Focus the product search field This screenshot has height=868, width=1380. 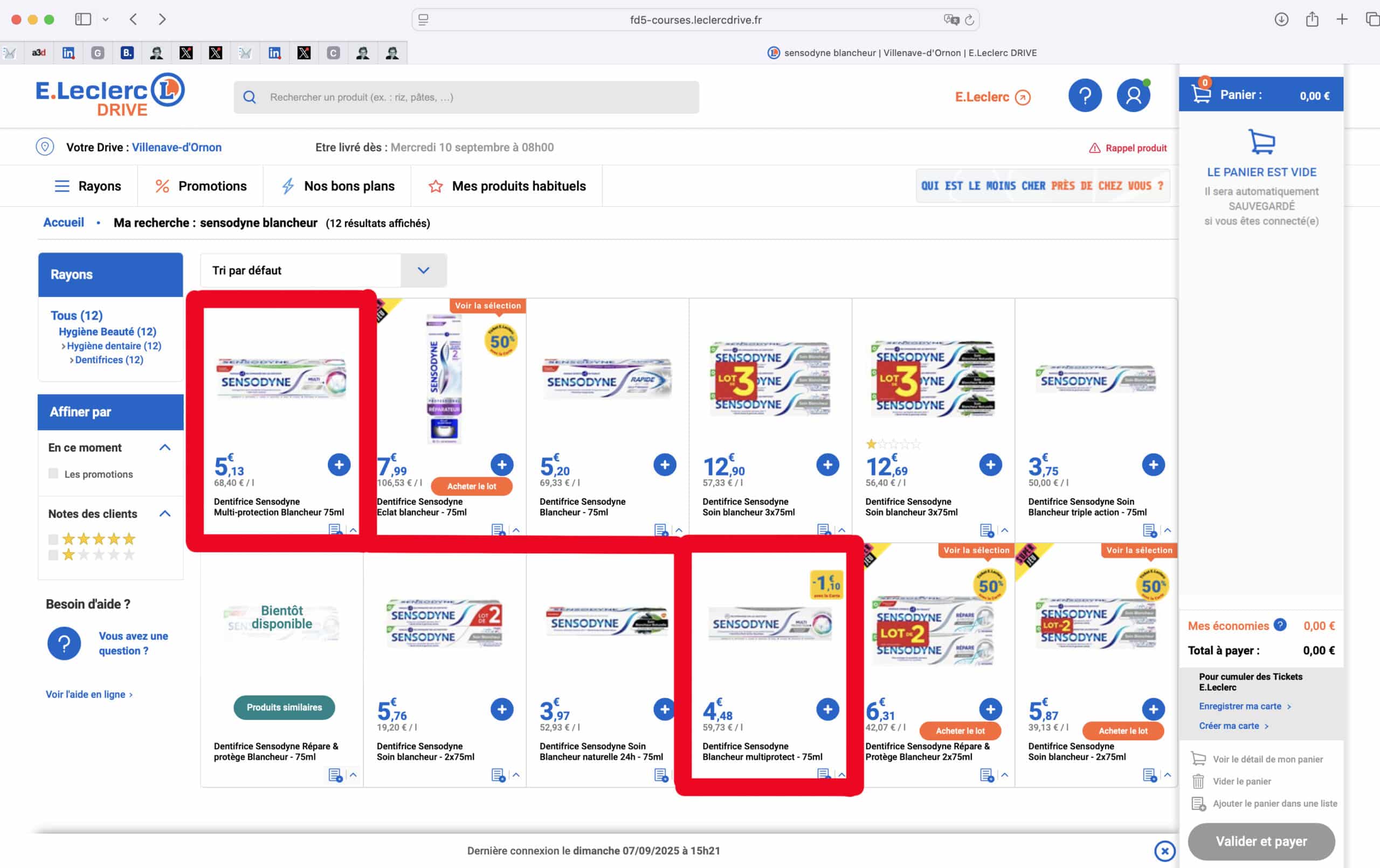coord(466,97)
